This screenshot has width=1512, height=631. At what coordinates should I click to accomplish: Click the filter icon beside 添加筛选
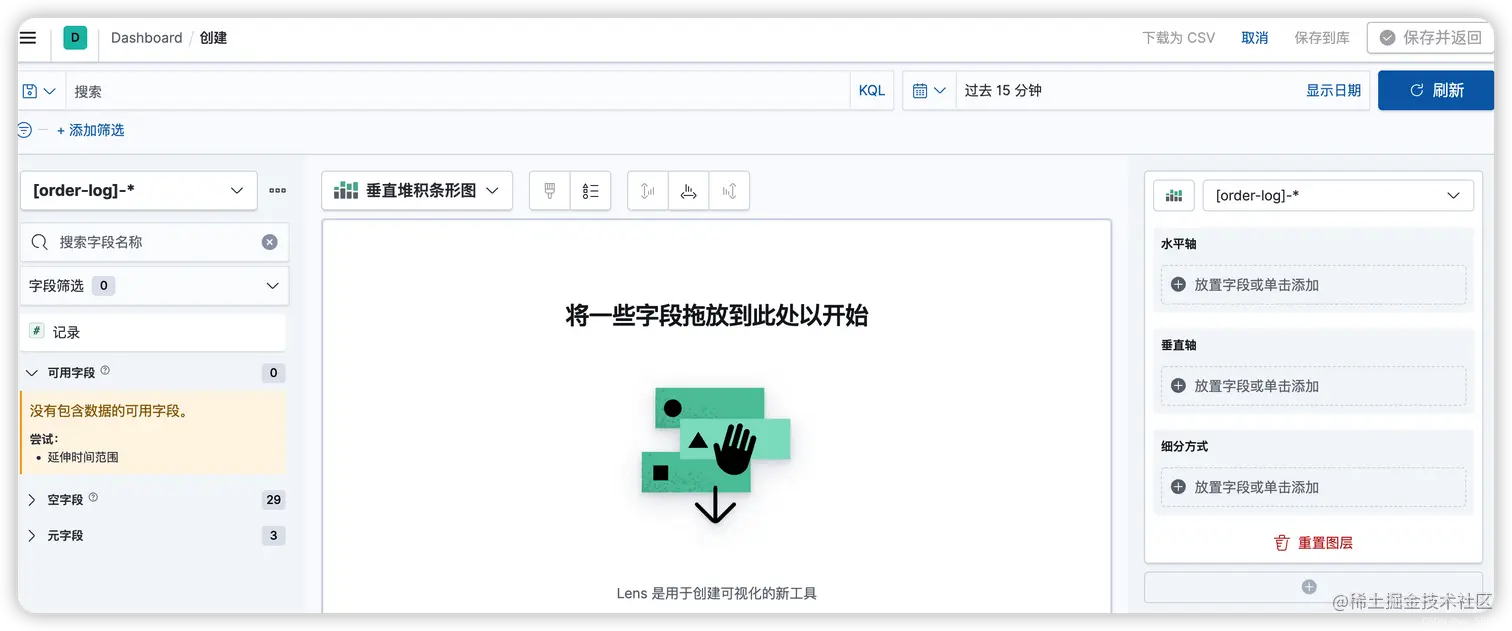point(21,129)
